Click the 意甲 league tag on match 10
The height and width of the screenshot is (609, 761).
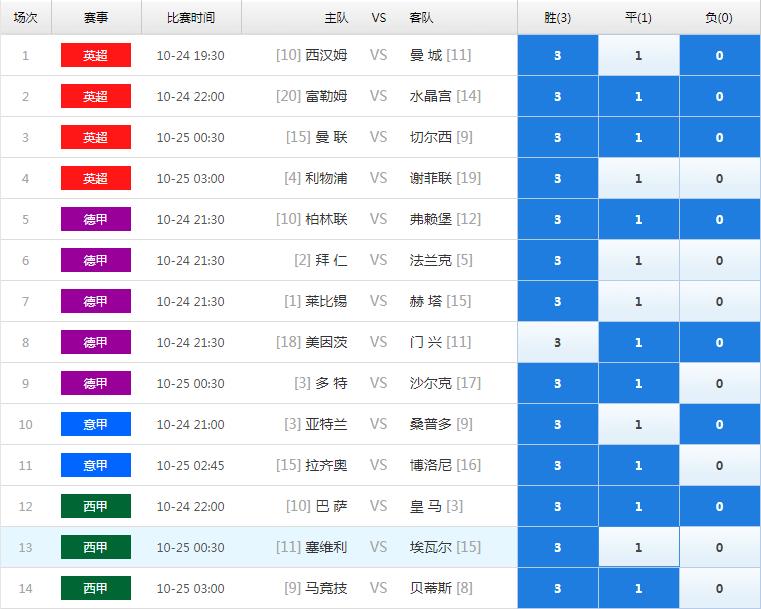(96, 424)
